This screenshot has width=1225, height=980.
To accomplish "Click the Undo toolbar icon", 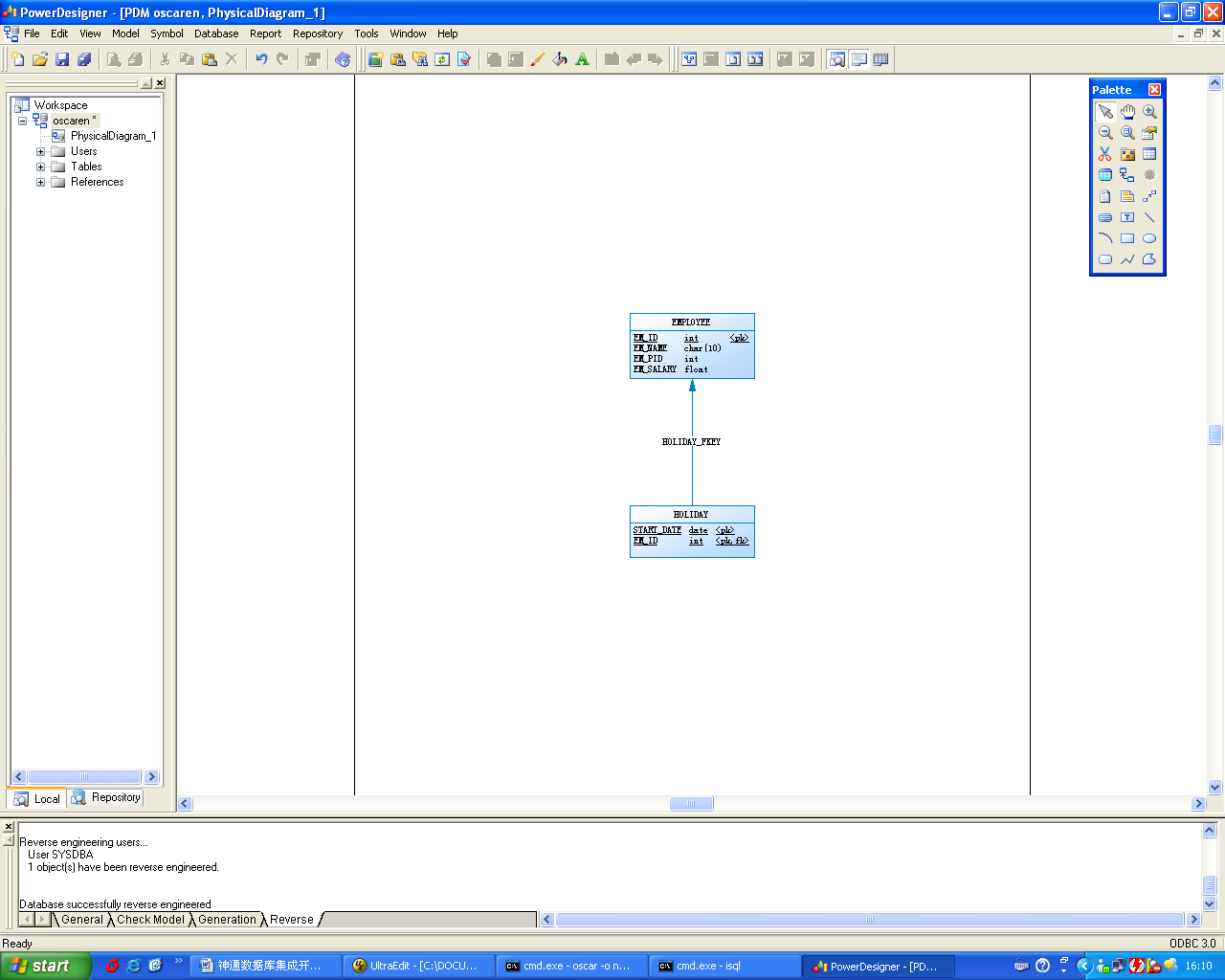I will pyautogui.click(x=260, y=59).
